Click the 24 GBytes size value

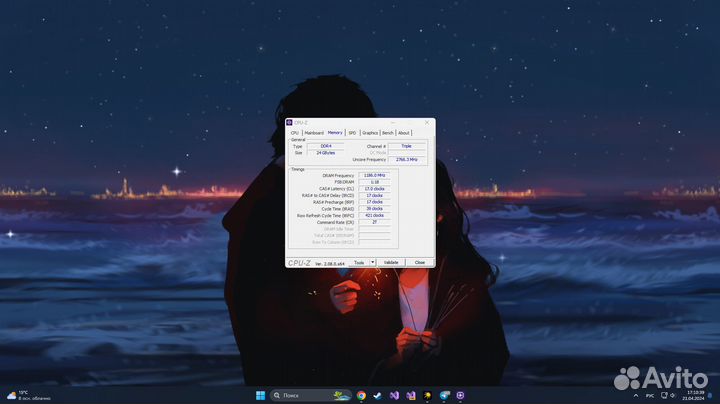[326, 152]
